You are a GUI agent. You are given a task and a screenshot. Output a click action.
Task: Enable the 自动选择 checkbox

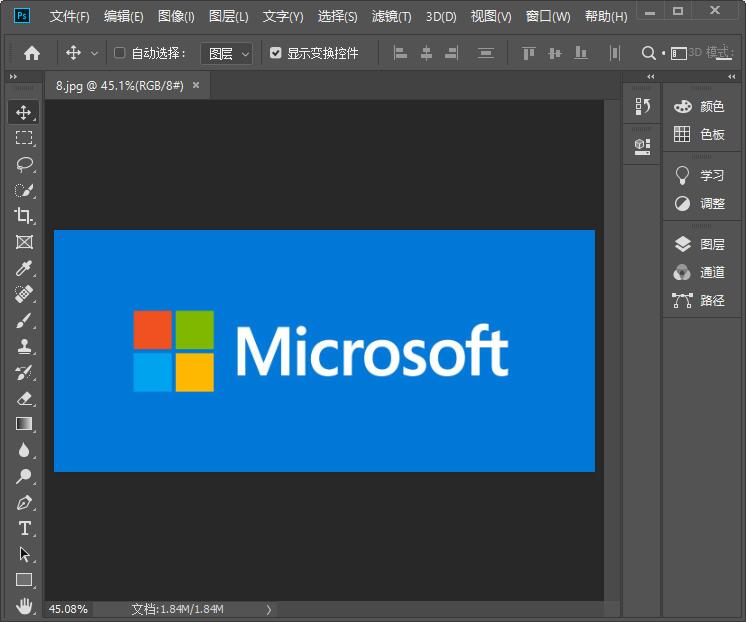pos(120,53)
